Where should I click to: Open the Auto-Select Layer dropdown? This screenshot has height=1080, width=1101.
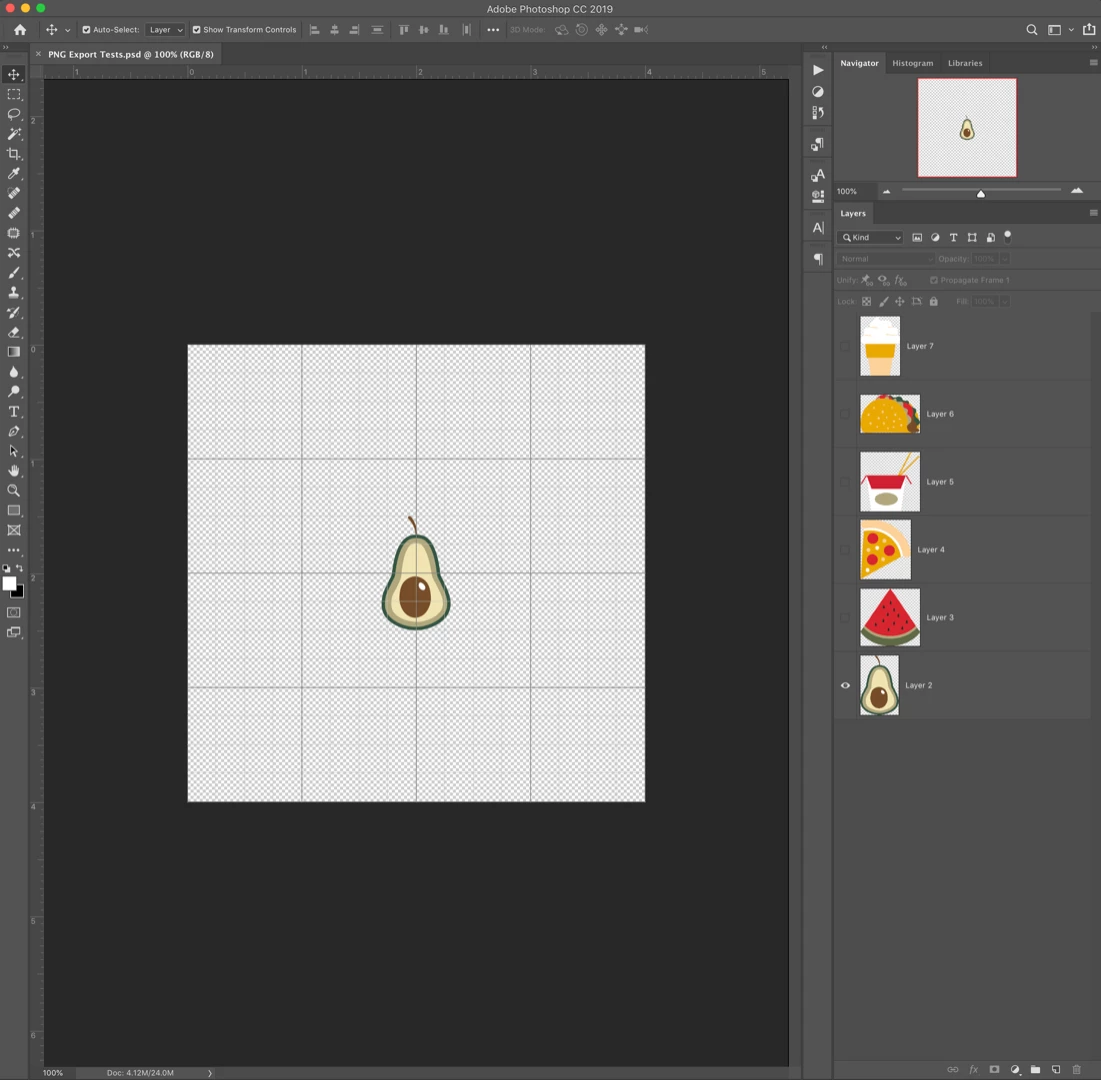coord(166,29)
